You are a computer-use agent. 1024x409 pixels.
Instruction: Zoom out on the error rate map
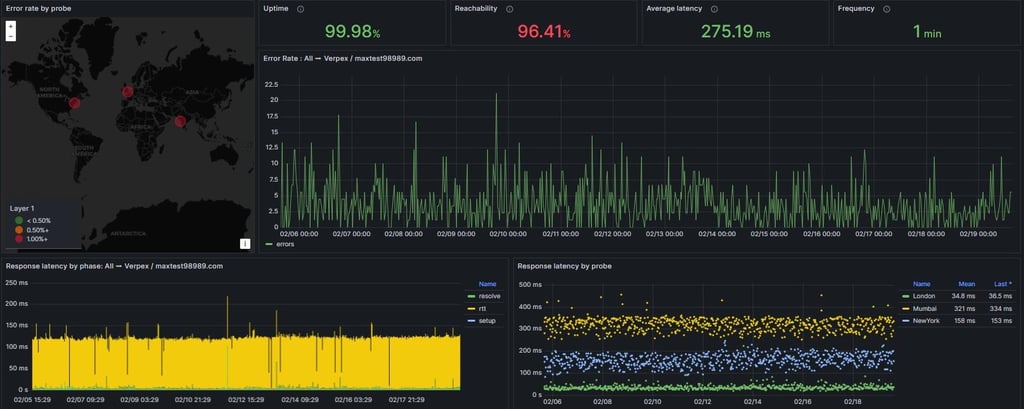click(10, 37)
